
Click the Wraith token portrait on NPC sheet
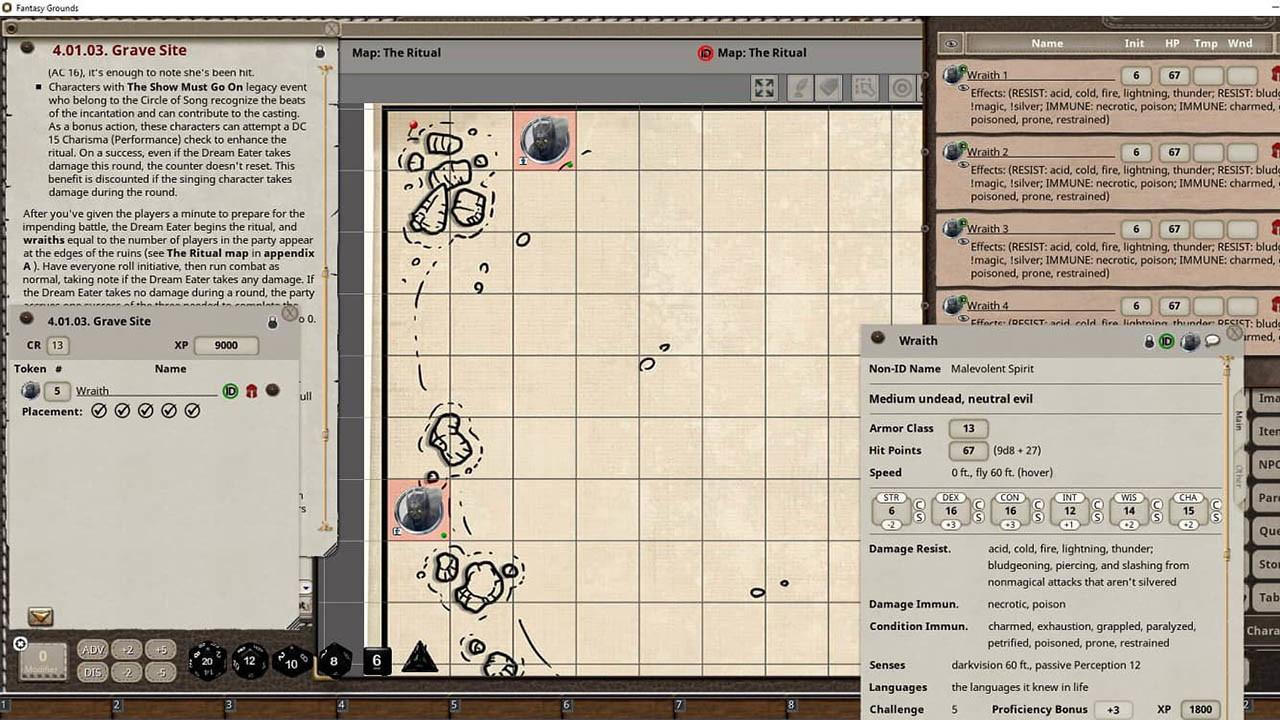tap(1189, 341)
